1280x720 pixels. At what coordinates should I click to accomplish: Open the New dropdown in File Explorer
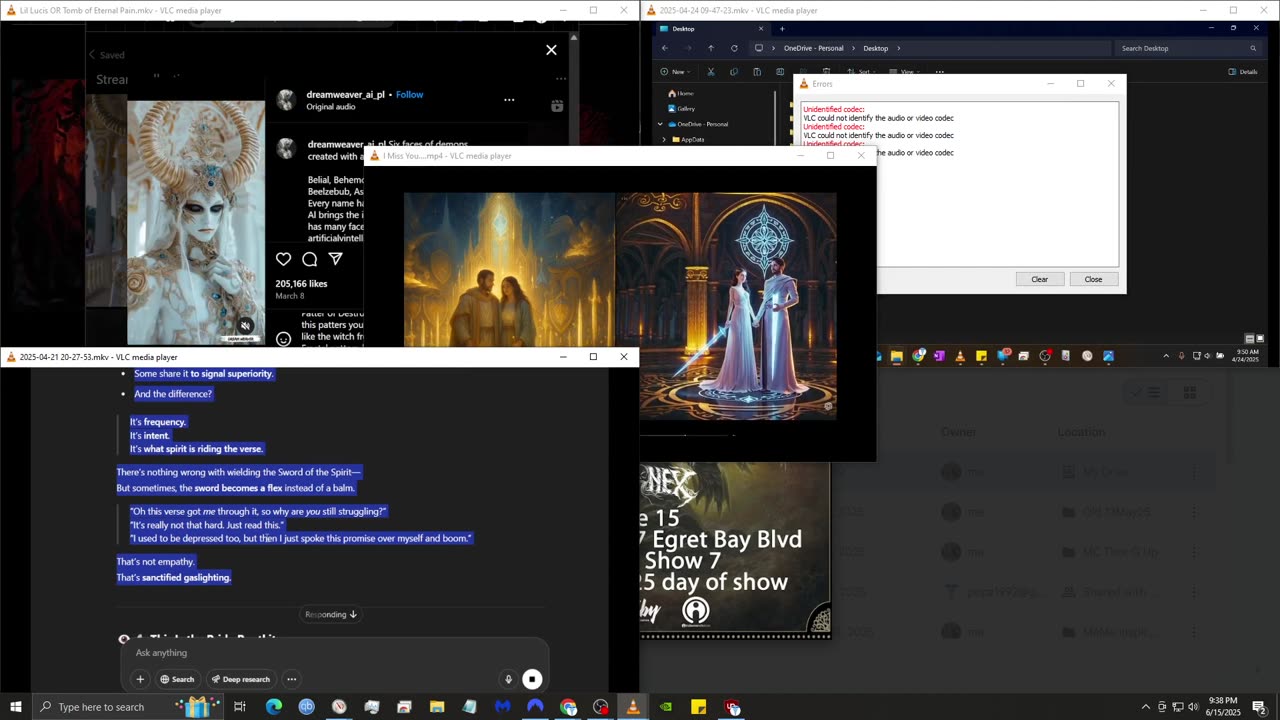pyautogui.click(x=675, y=72)
